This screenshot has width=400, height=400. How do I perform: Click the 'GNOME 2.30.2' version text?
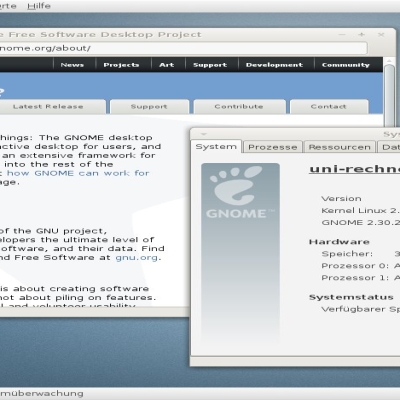[360, 223]
